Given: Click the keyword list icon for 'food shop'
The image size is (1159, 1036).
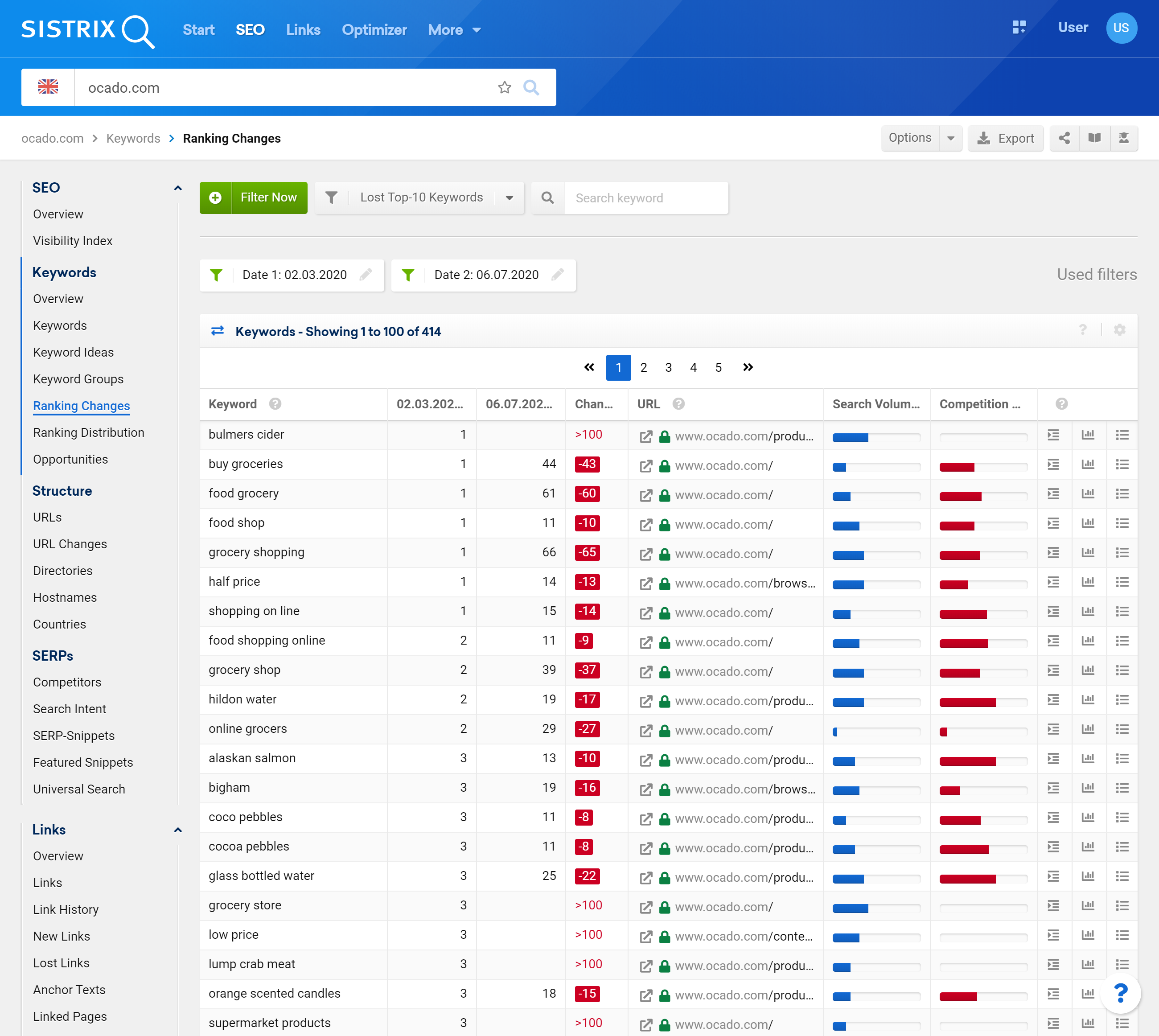Looking at the screenshot, I should point(1120,521).
